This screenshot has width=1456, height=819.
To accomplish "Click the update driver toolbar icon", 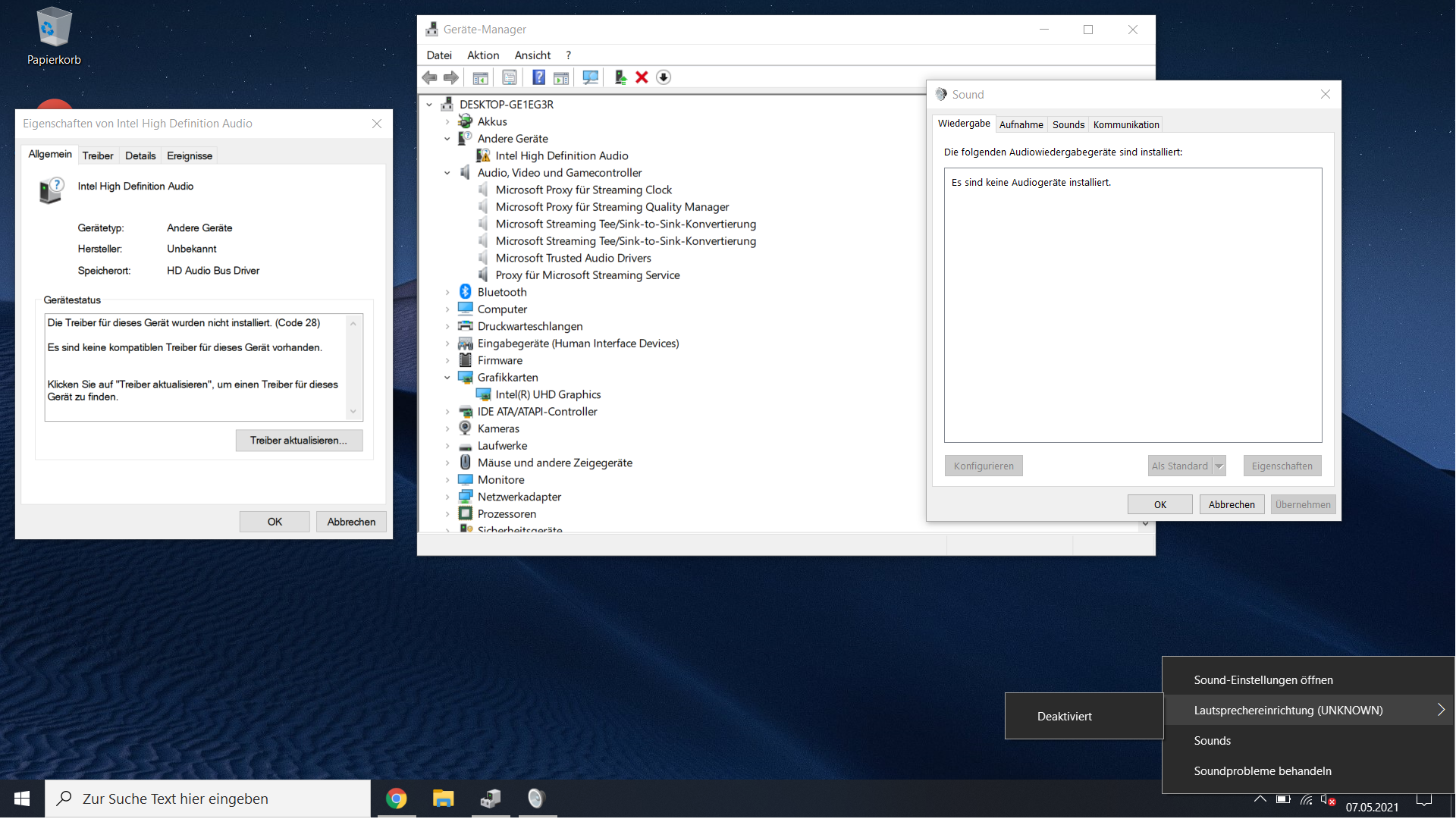I will (620, 77).
